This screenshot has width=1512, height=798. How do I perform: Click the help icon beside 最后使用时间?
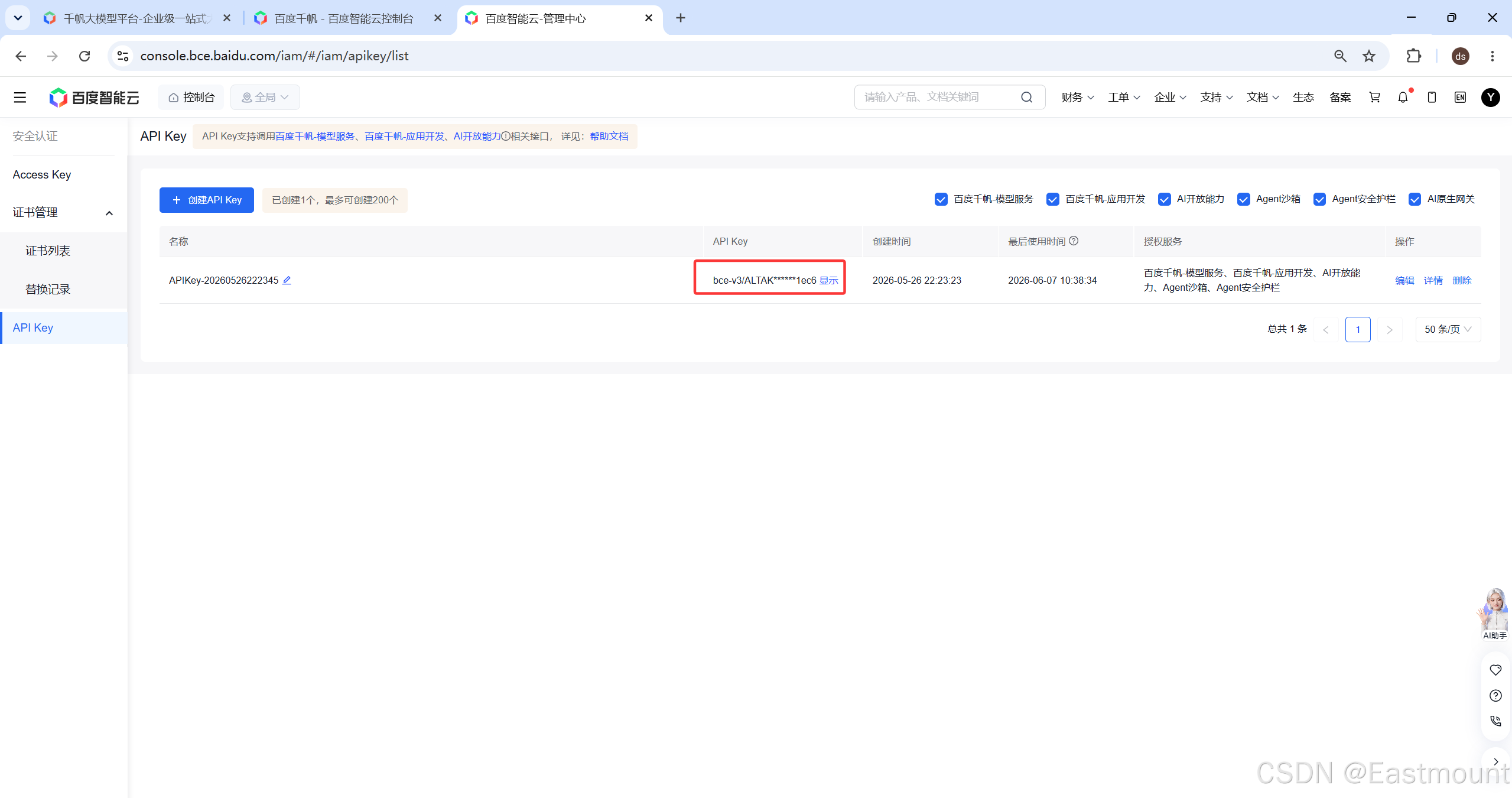click(1074, 241)
